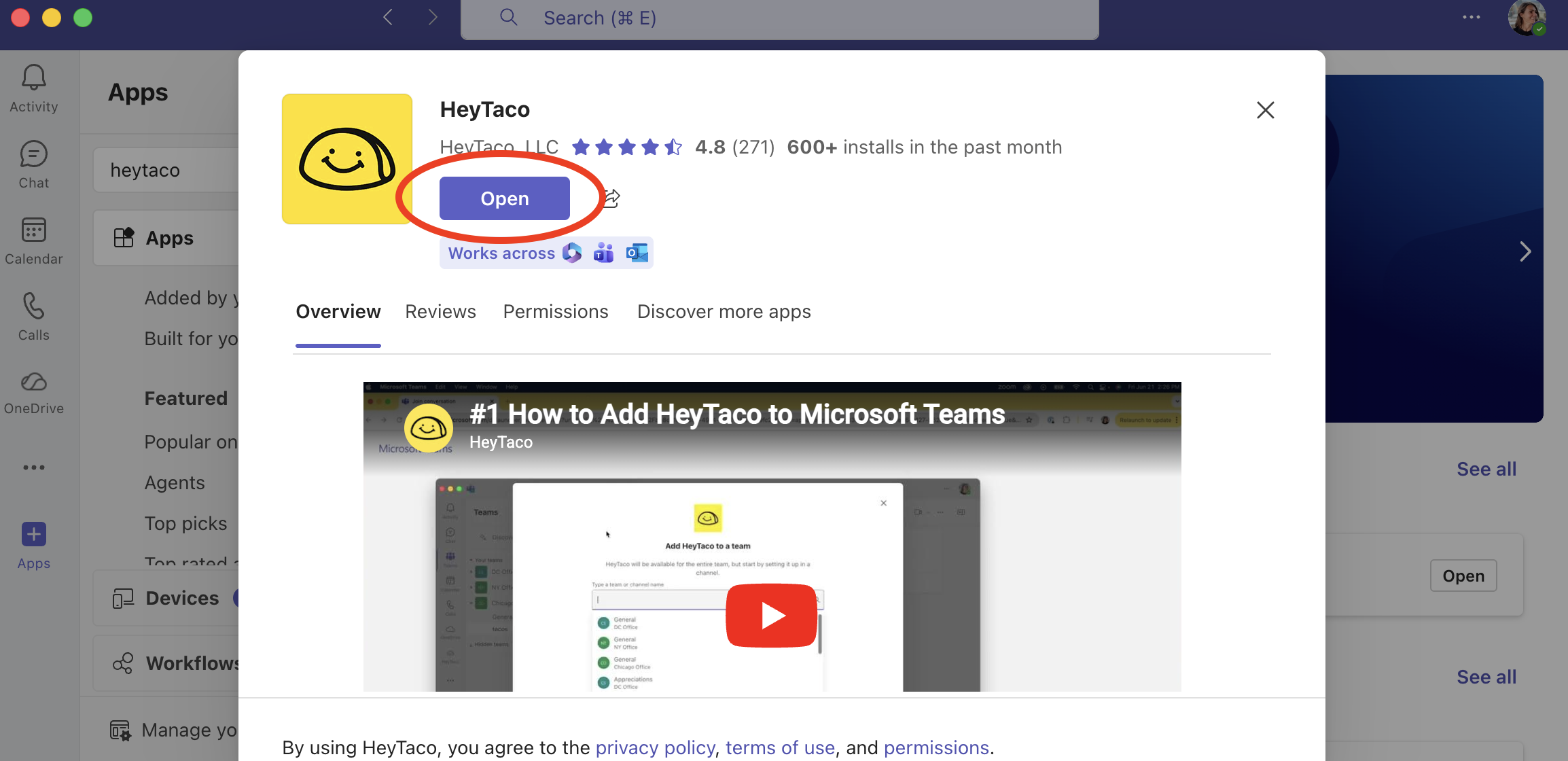The width and height of the screenshot is (1568, 761).
Task: Click the Teams icon in Works across
Action: click(603, 253)
